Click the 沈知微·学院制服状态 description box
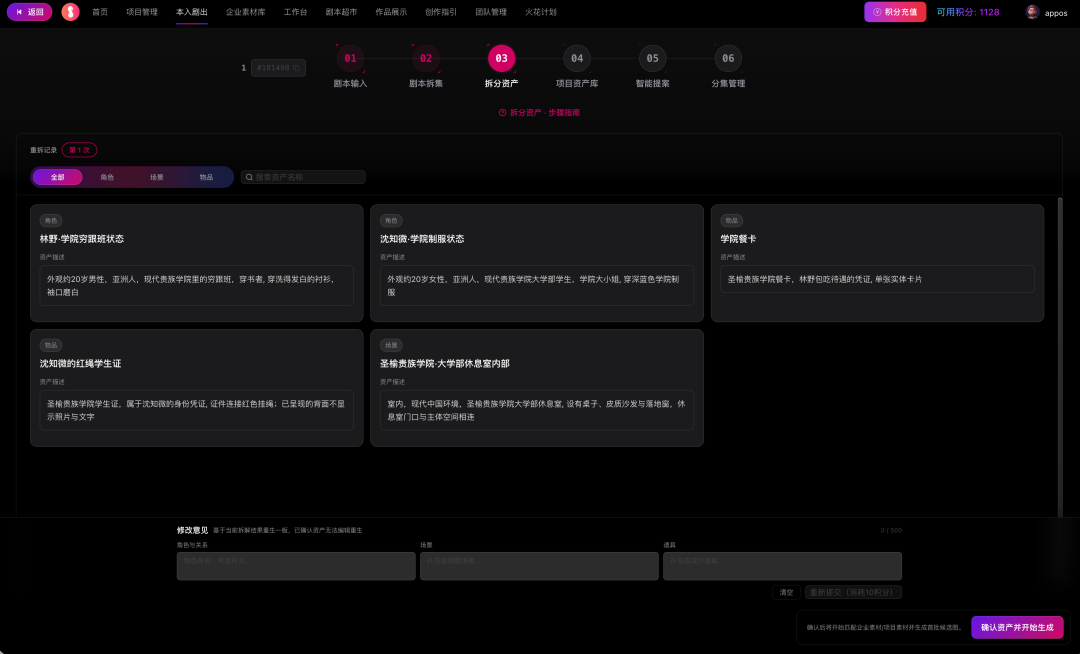This screenshot has width=1080, height=654. coord(537,286)
